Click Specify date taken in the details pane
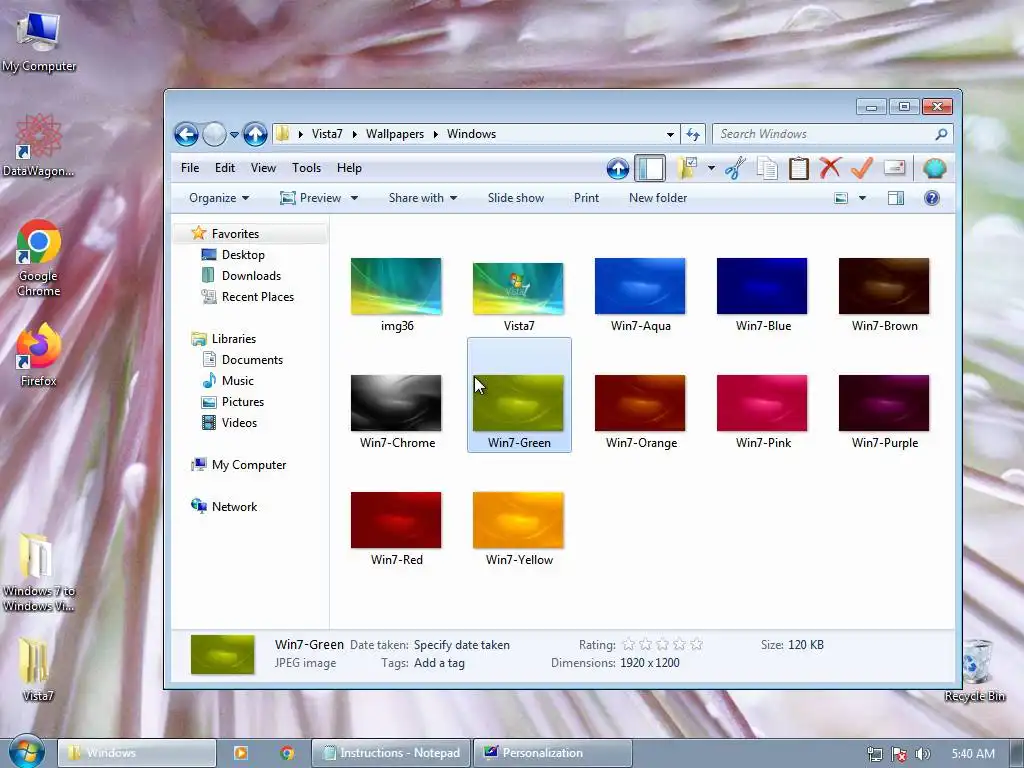1024x768 pixels. click(462, 645)
